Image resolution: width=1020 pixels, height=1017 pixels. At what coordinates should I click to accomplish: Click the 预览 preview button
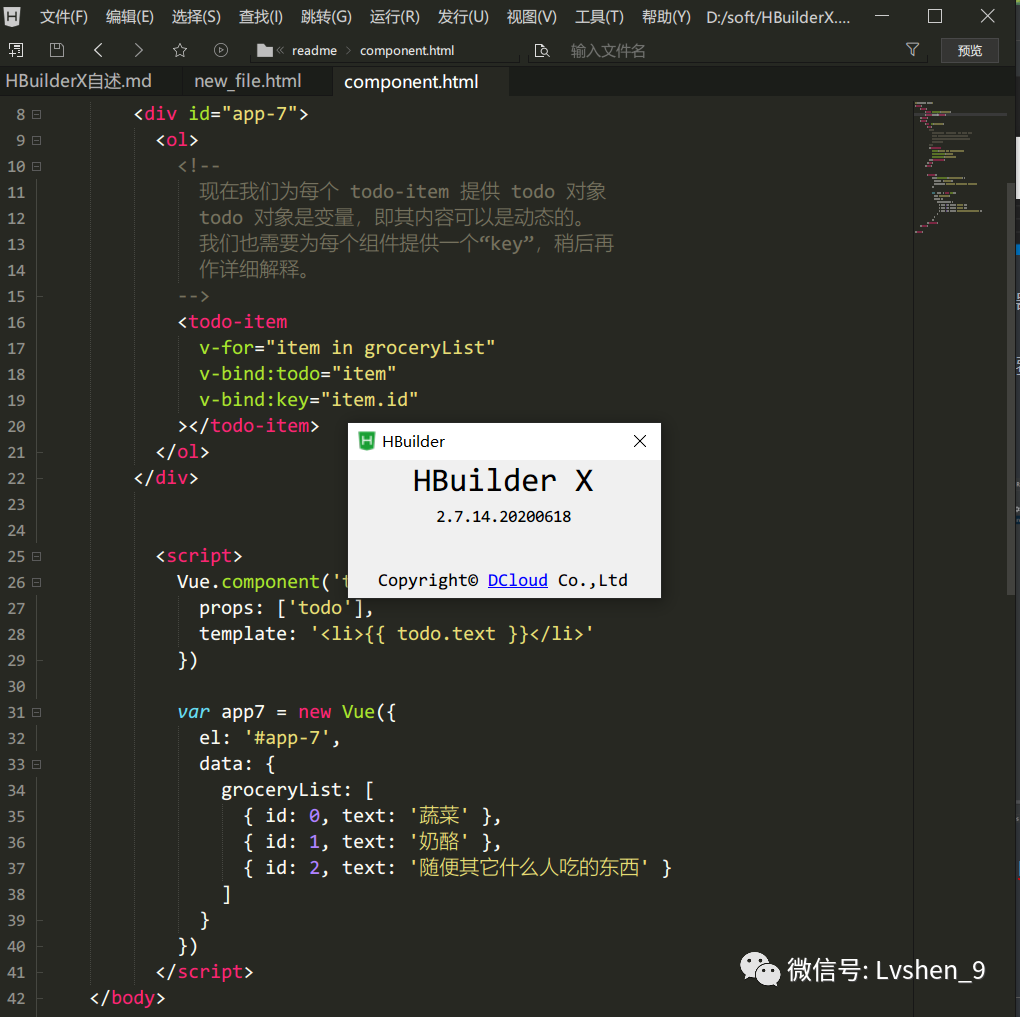(970, 51)
